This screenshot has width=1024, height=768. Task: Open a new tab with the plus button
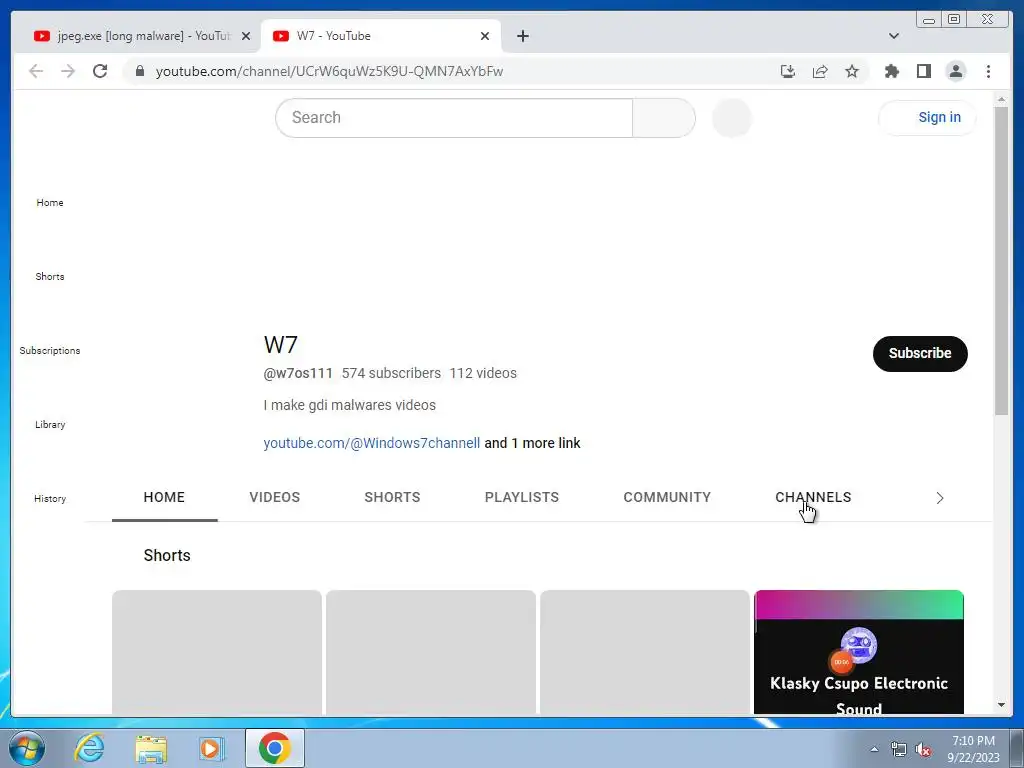[x=522, y=36]
